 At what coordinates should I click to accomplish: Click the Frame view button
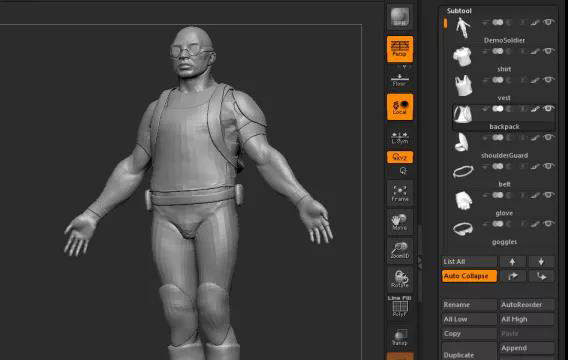tap(400, 193)
